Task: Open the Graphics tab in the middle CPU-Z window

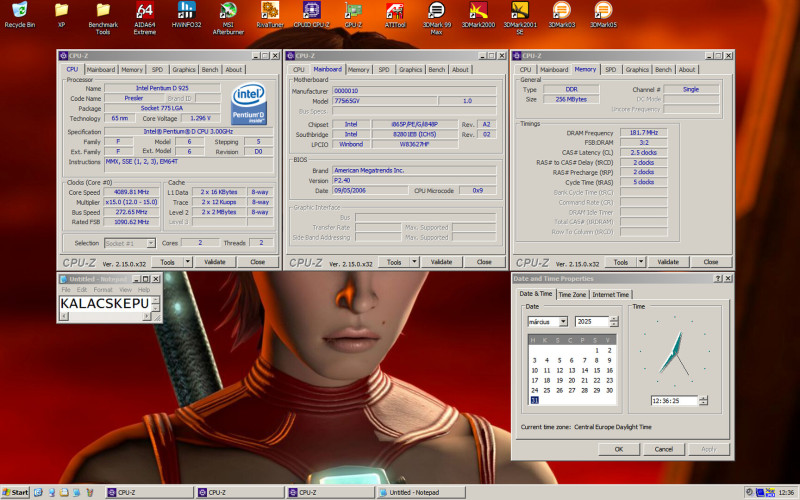Action: [411, 70]
